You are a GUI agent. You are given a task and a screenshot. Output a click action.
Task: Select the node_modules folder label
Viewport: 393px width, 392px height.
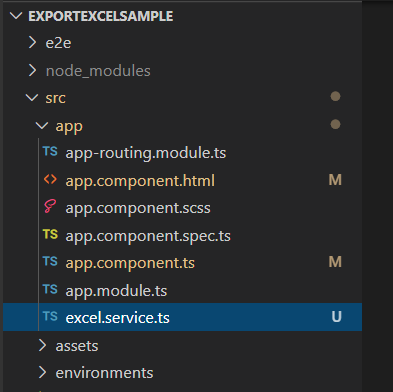point(98,71)
